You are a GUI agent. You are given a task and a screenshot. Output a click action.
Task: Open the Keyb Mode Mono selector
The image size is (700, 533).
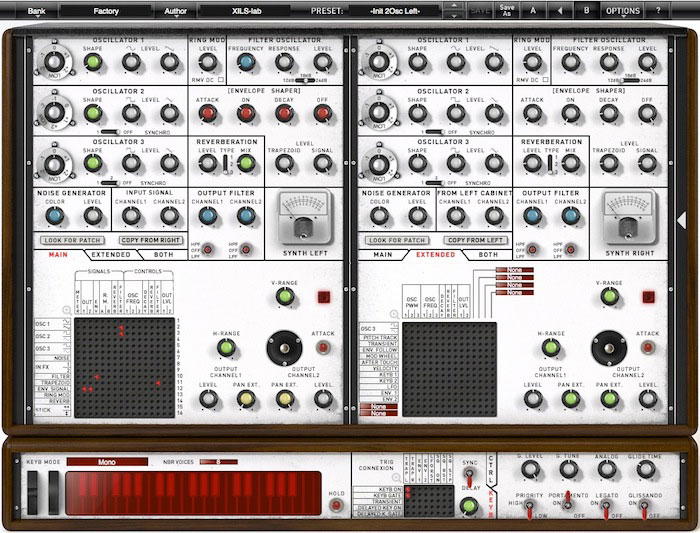point(107,462)
